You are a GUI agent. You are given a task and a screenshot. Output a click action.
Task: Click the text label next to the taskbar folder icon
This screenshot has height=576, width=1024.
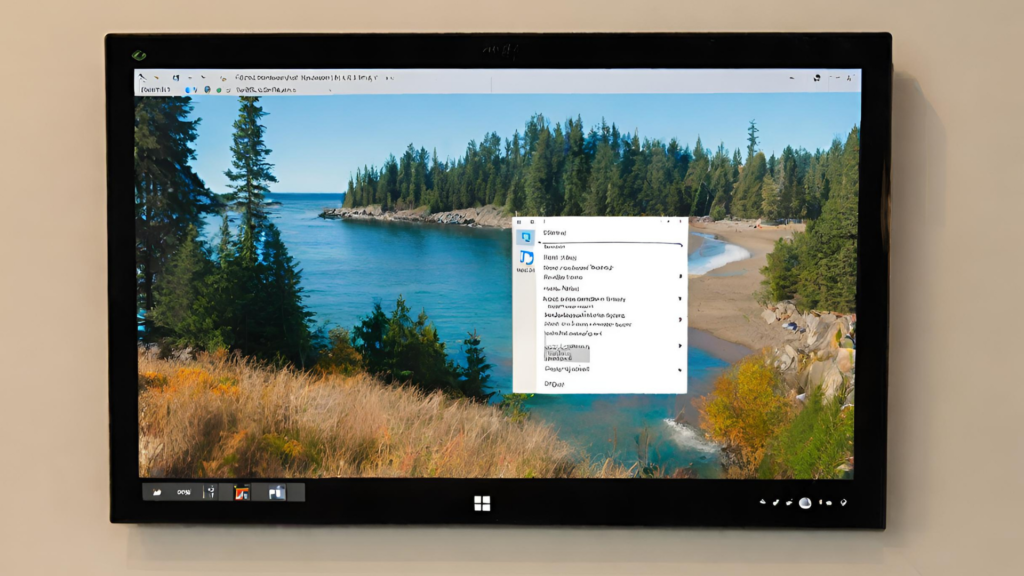[x=184, y=492]
